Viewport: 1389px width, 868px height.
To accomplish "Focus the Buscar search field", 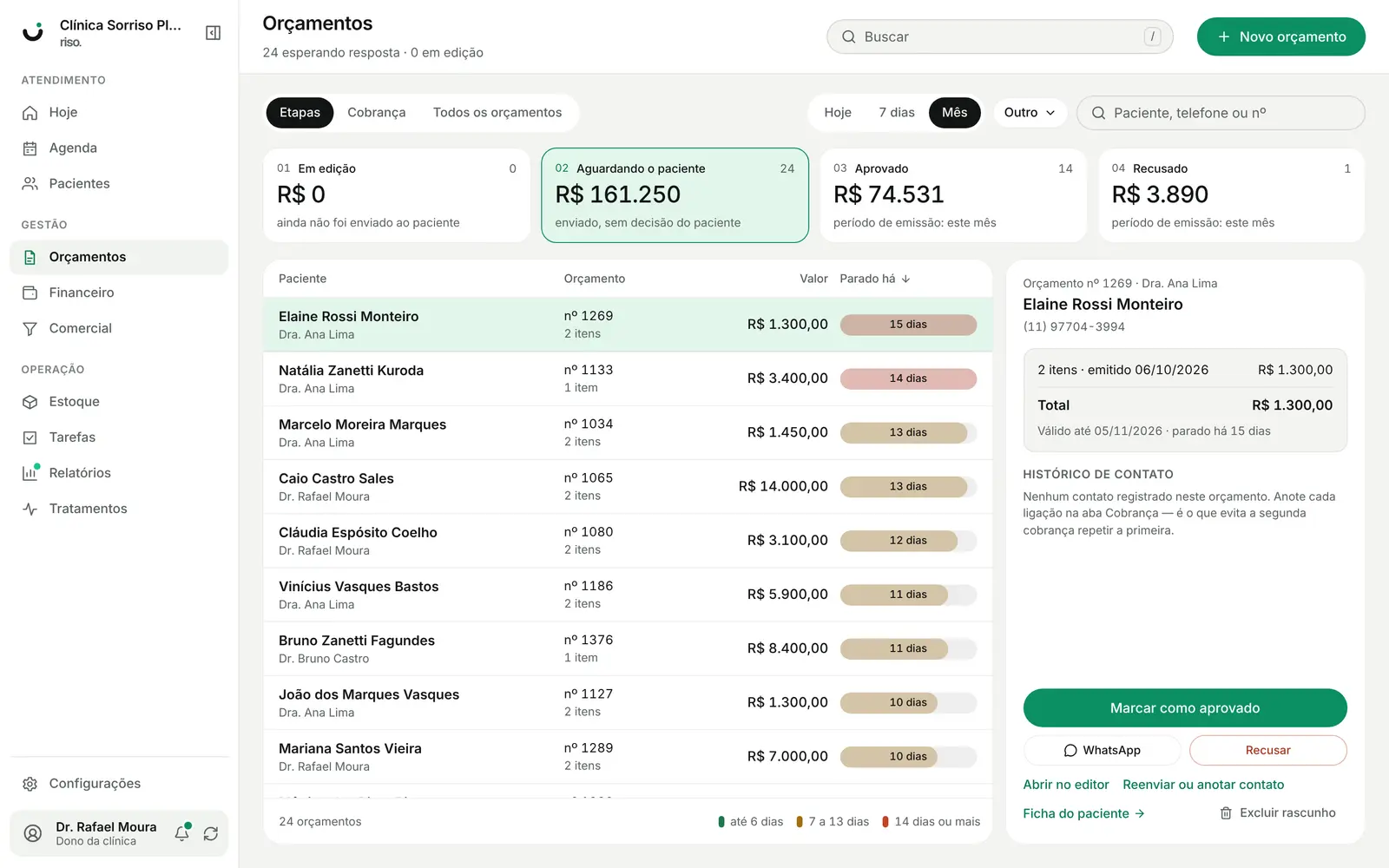I will click(1000, 36).
